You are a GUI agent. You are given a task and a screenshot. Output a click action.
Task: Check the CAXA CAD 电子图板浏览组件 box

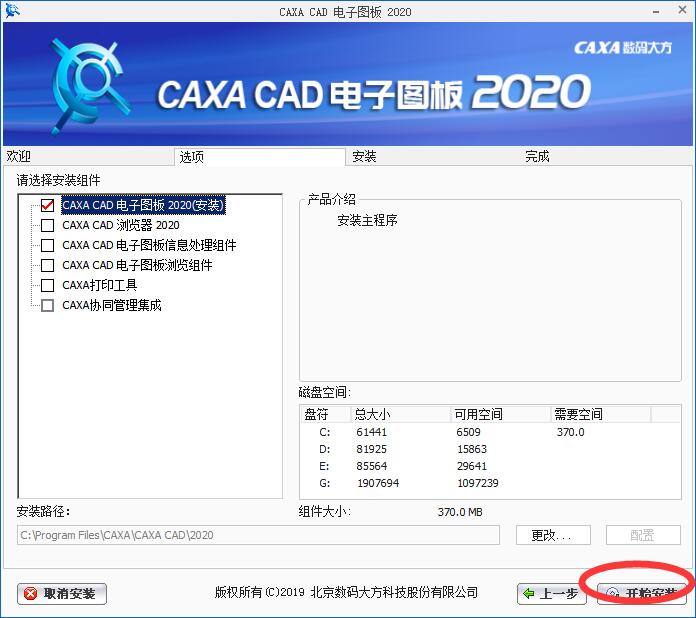(x=47, y=265)
